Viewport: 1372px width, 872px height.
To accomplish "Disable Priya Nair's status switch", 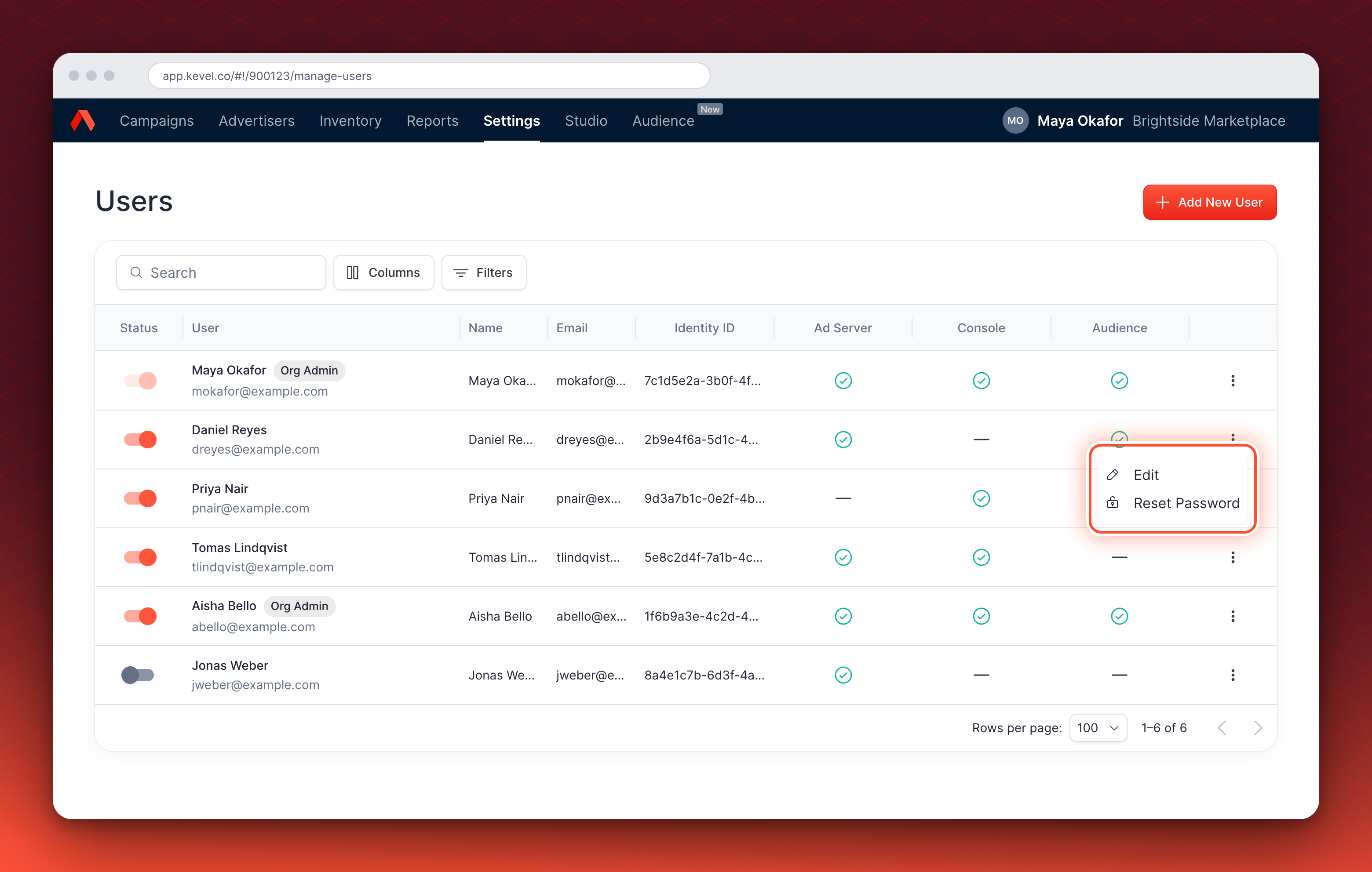I will [x=140, y=498].
